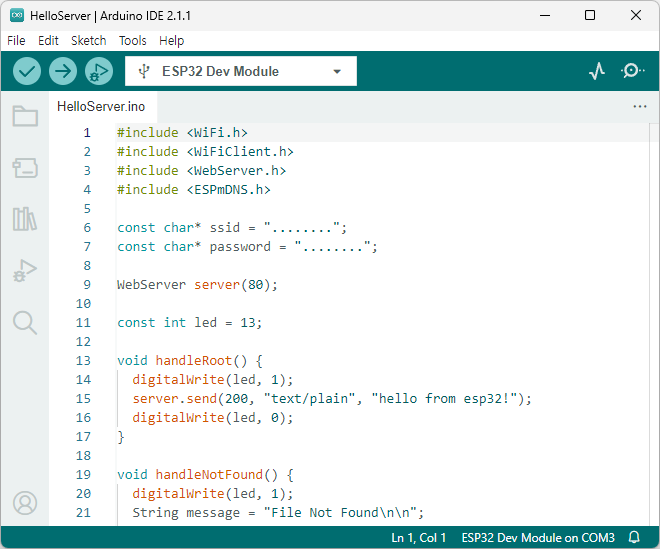
Task: Open the Sketchbook folder panel
Action: point(25,116)
